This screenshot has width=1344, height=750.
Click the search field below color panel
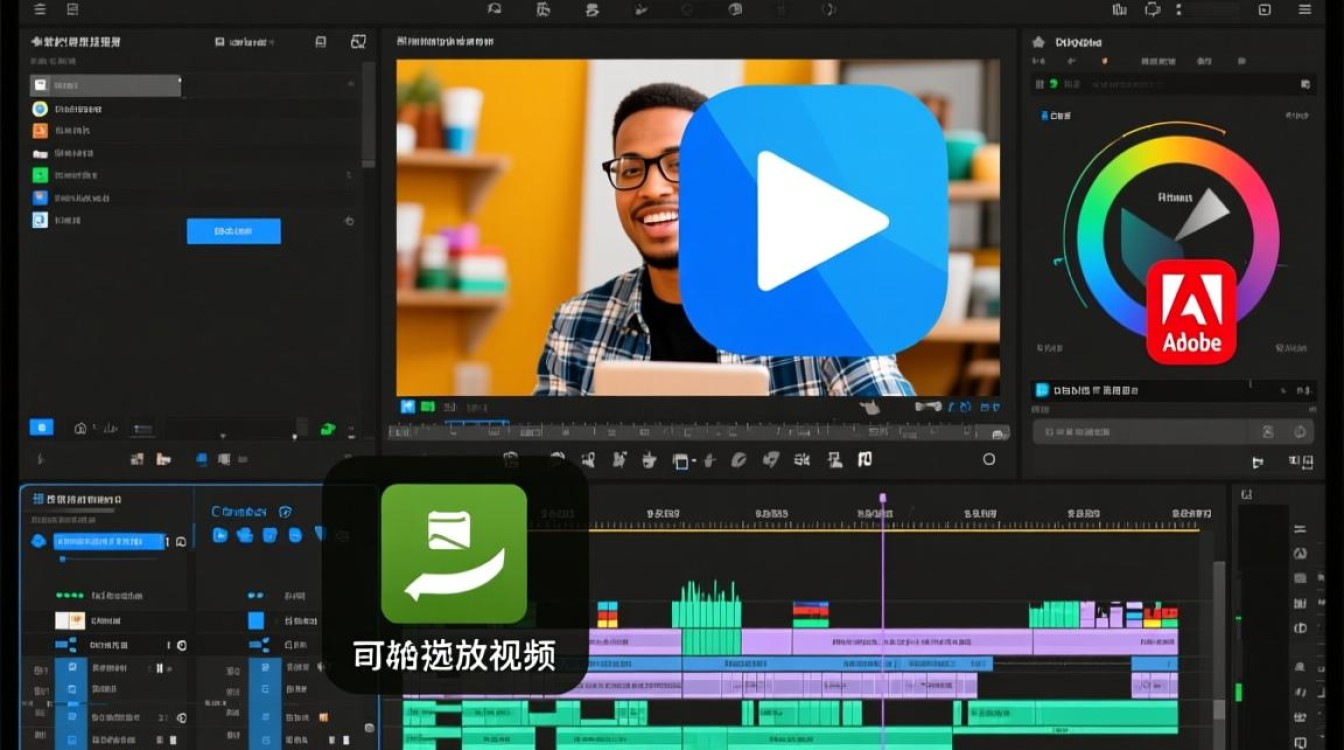coord(1172,432)
